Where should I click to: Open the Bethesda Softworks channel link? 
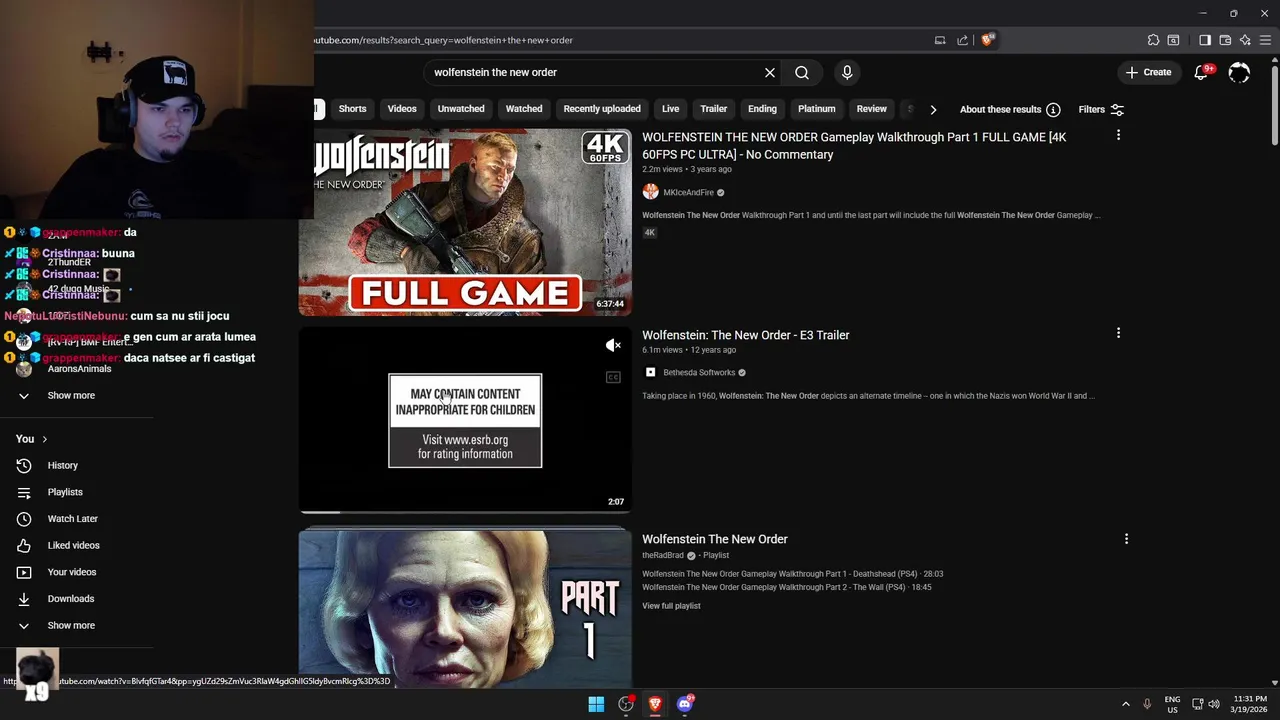(x=699, y=373)
